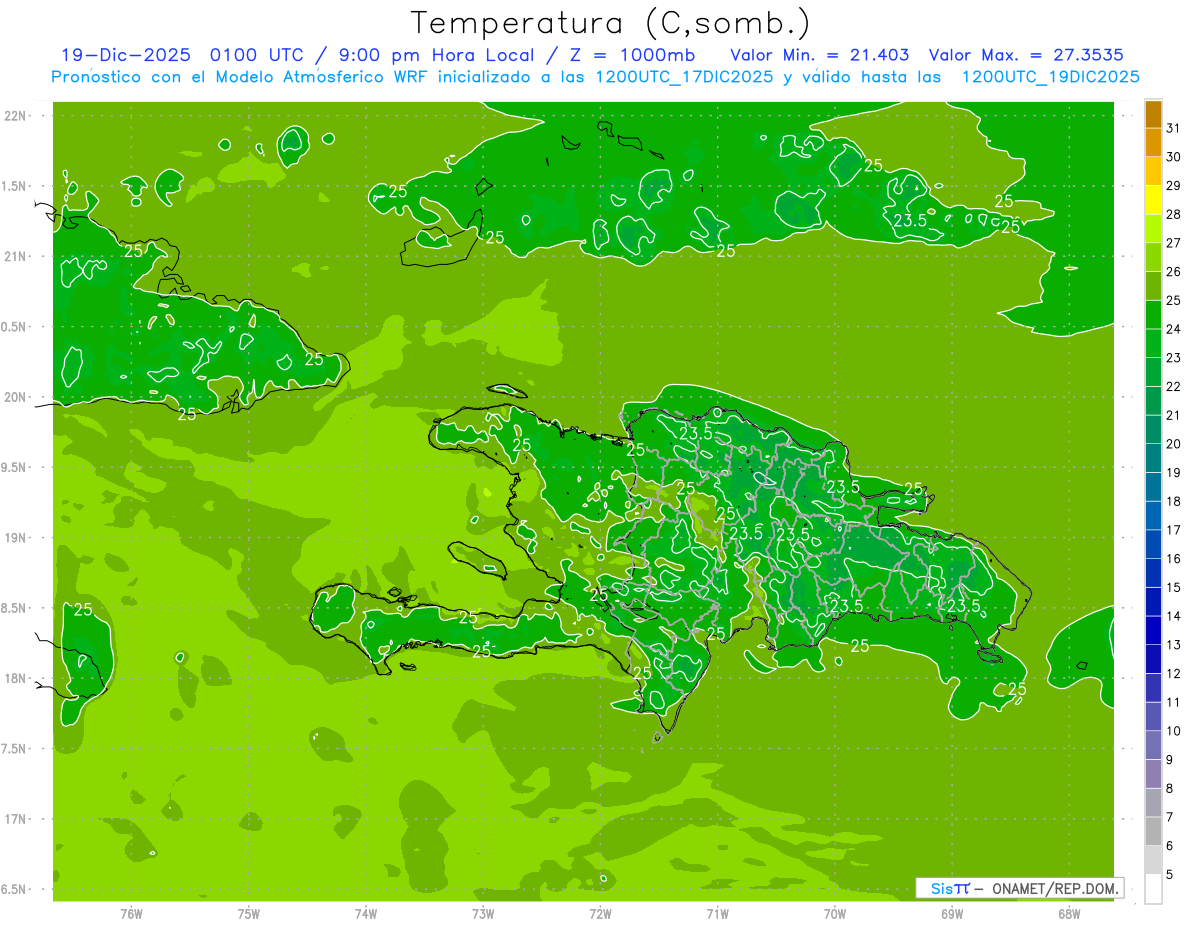Image resolution: width=1200 pixels, height=927 pixels.
Task: Click the brown legend band above 31
Action: point(1153,114)
